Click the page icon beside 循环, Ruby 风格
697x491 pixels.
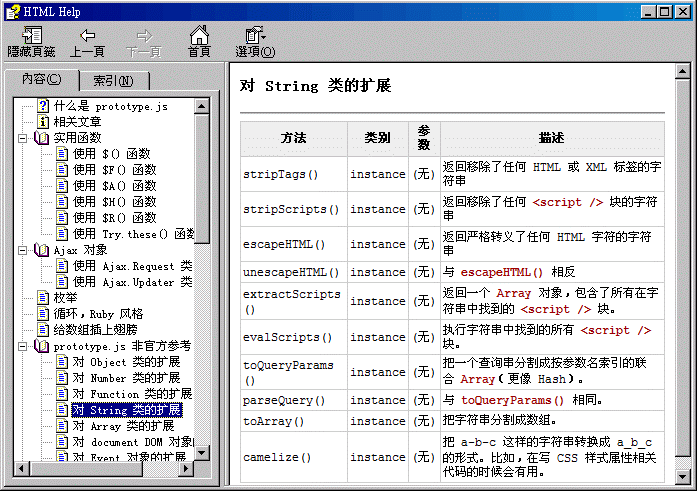coord(43,314)
